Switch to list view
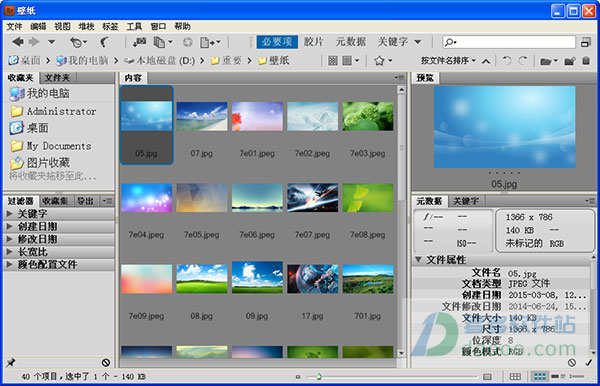The image size is (600, 386). tap(577, 377)
